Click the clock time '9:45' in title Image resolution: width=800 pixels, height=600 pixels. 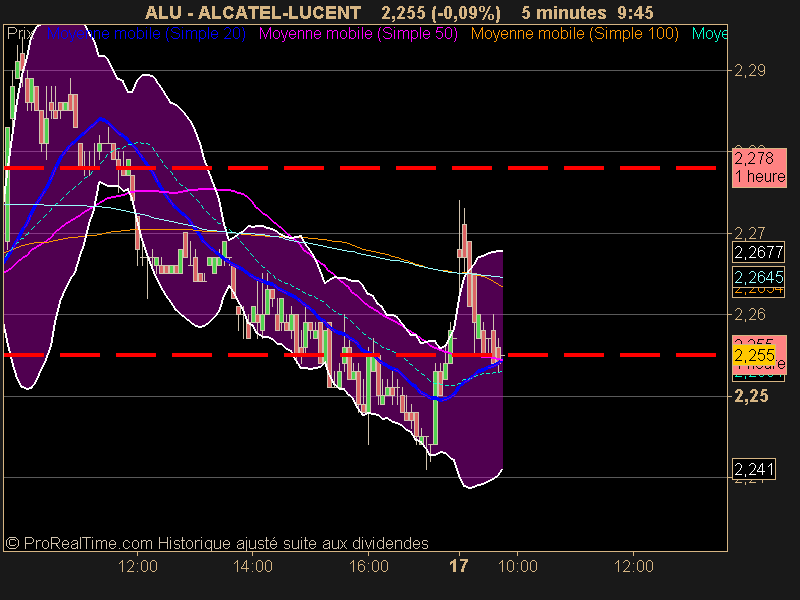pos(635,12)
